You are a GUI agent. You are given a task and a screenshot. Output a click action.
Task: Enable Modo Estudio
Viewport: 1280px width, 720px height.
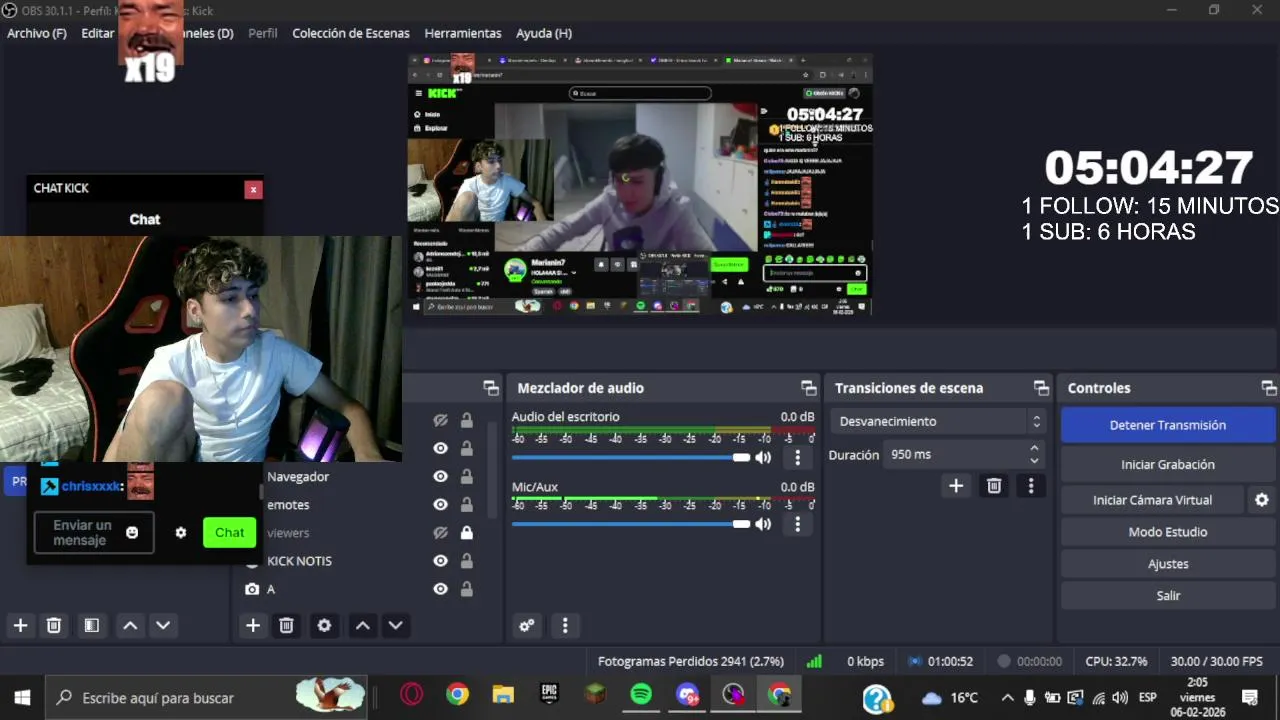pos(1168,532)
